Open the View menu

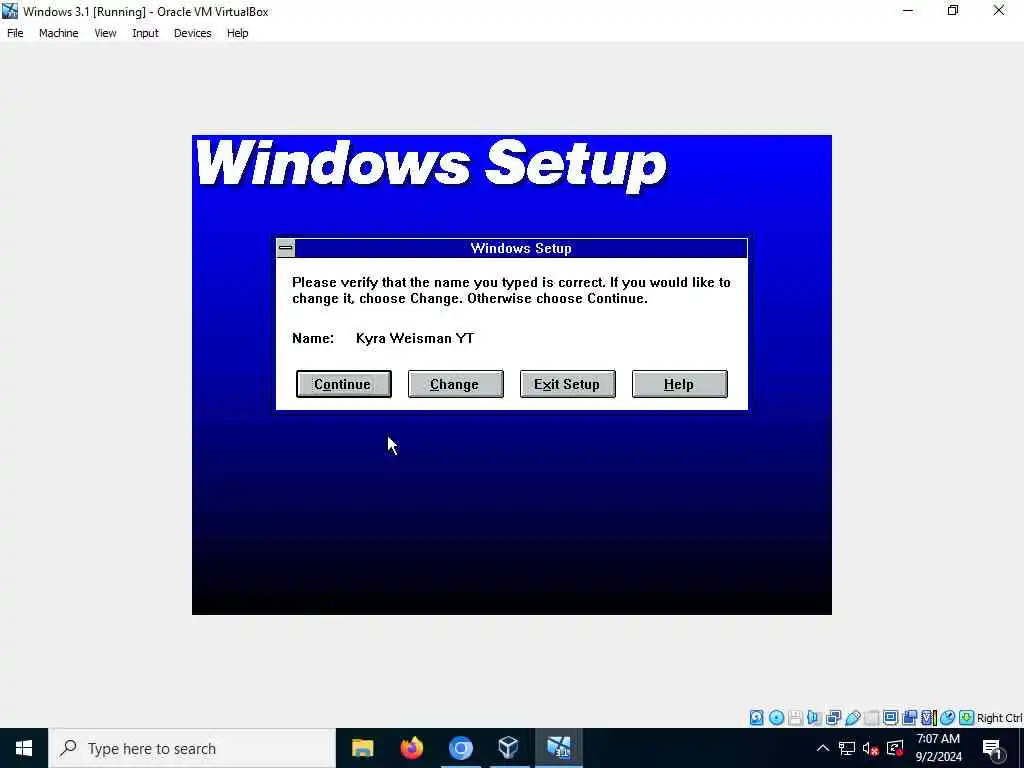tap(105, 33)
